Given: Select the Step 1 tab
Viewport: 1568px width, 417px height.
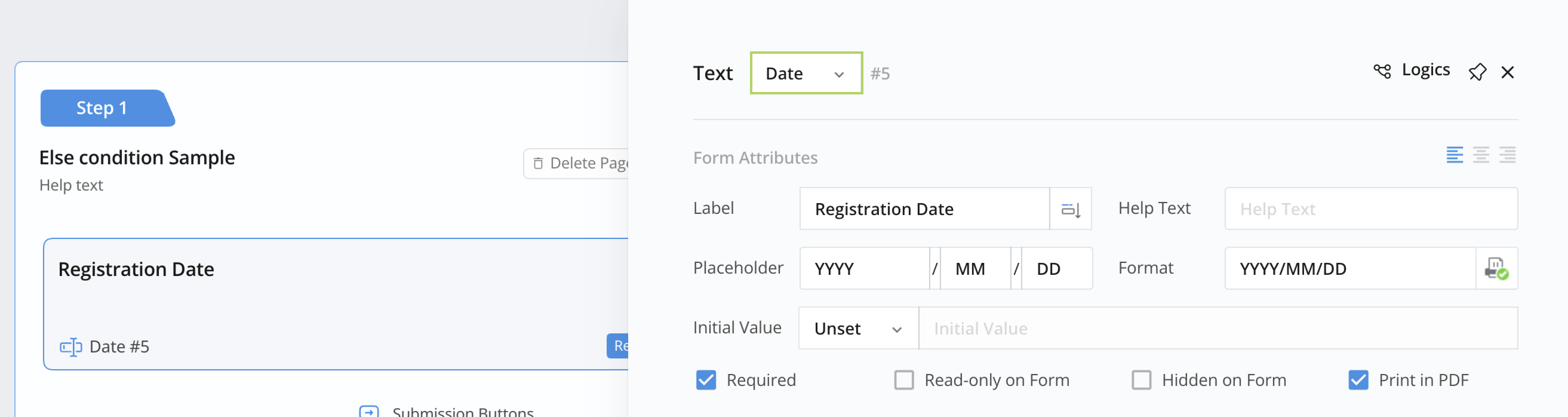Looking at the screenshot, I should point(102,108).
